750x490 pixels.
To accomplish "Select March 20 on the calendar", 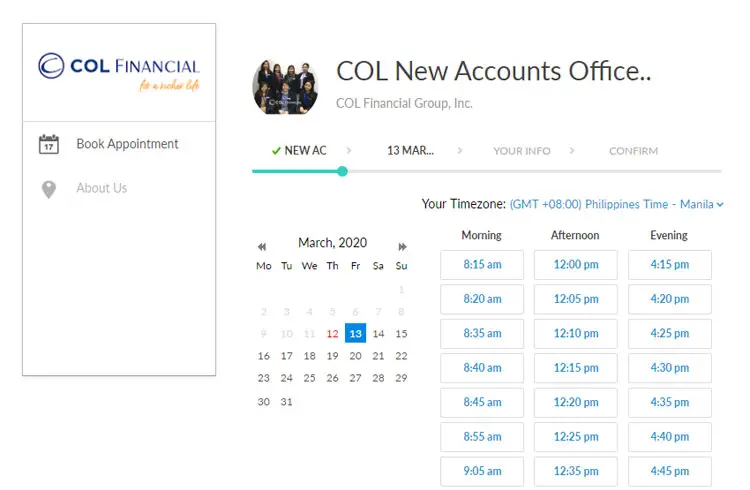I will (355, 356).
